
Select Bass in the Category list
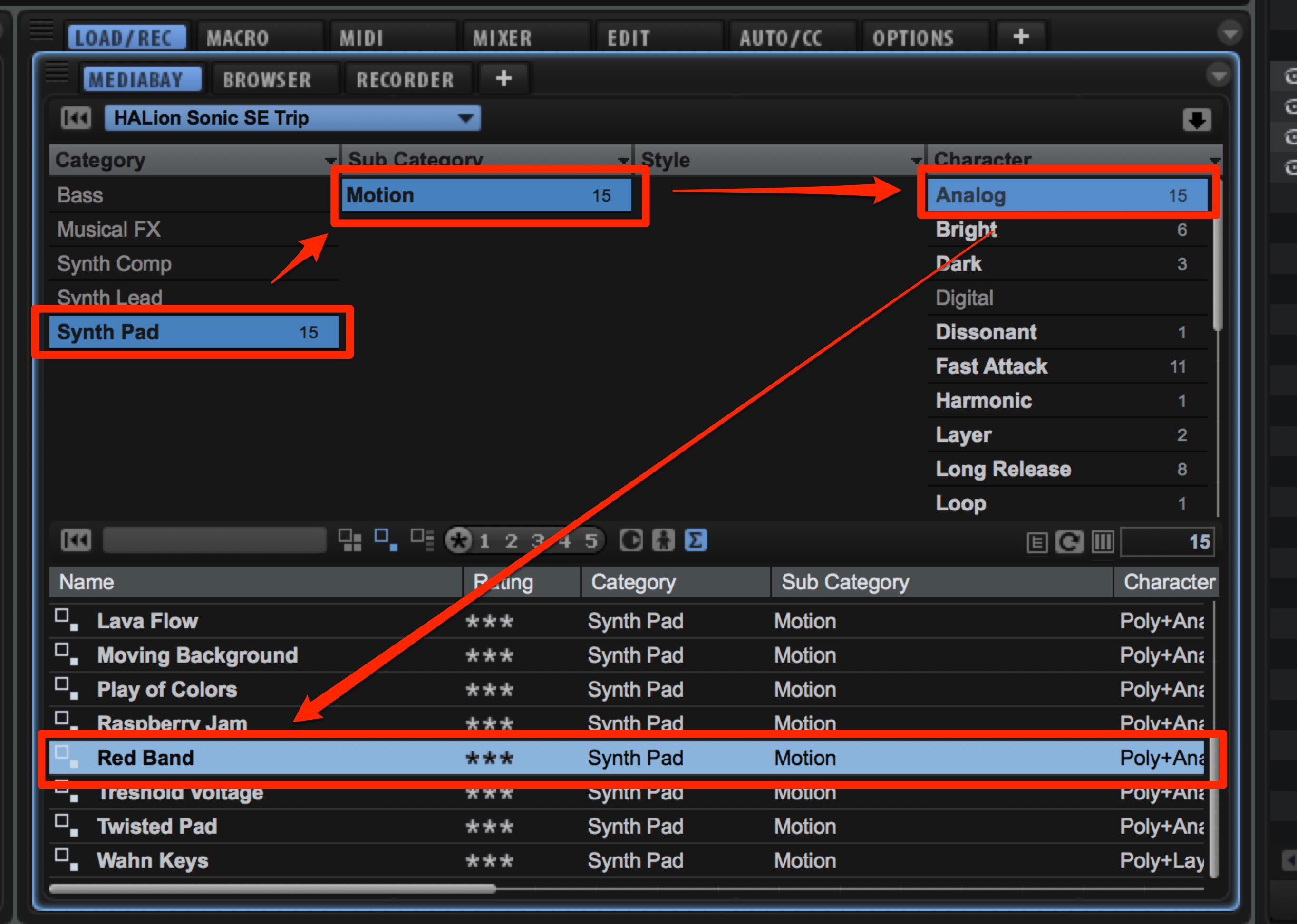click(194, 195)
